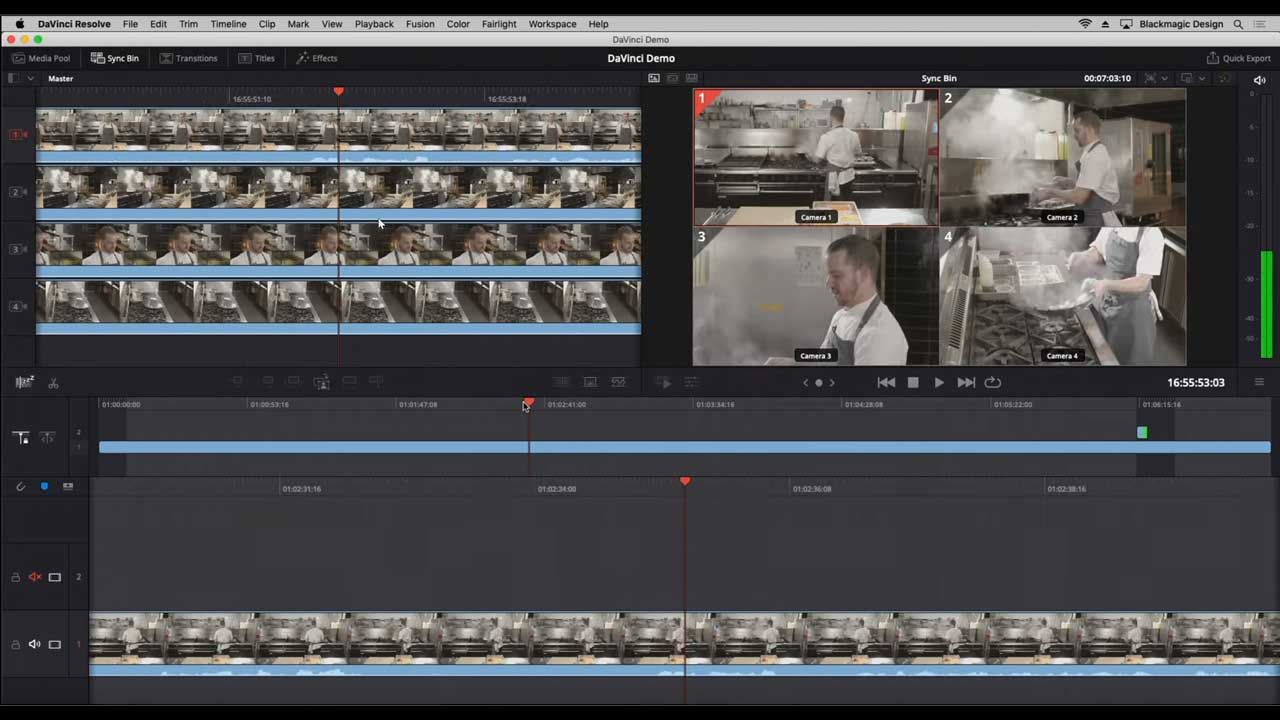
Task: Click the Boring Detector icon
Action: point(25,382)
